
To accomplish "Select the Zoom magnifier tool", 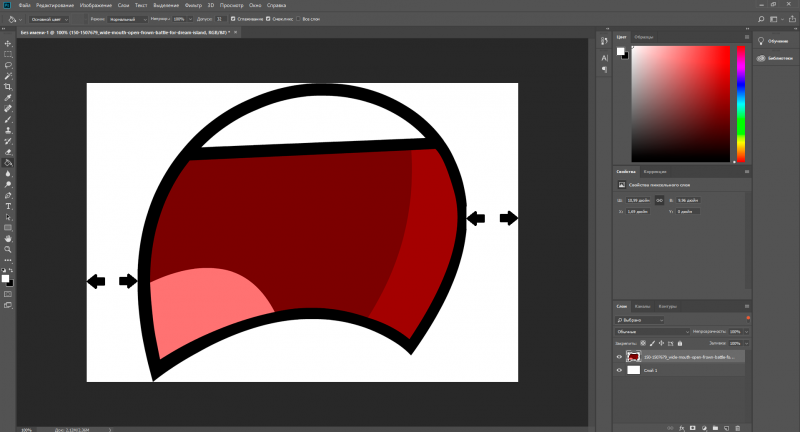I will point(8,249).
